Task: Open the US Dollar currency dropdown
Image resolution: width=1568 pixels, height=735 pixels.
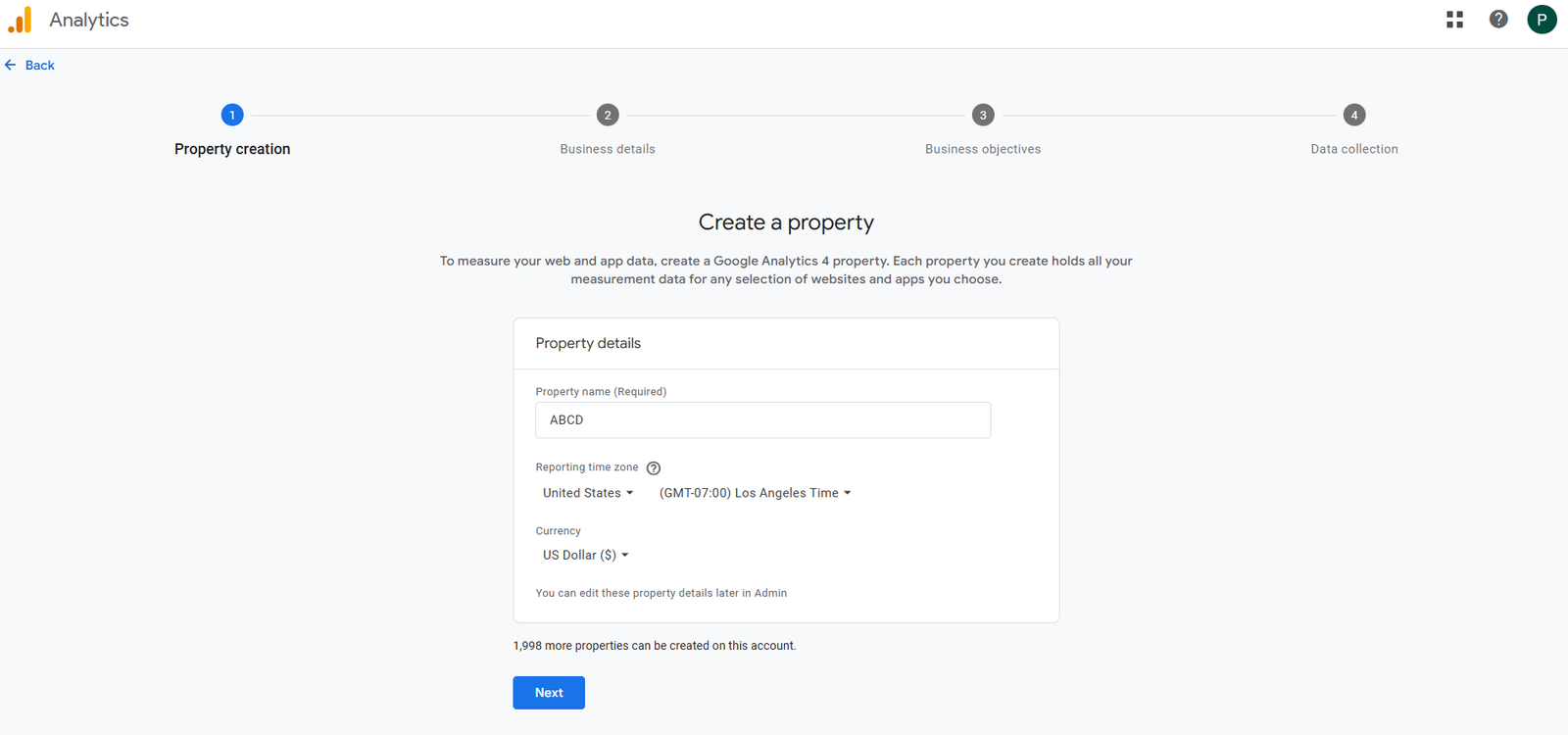Action: [x=584, y=555]
